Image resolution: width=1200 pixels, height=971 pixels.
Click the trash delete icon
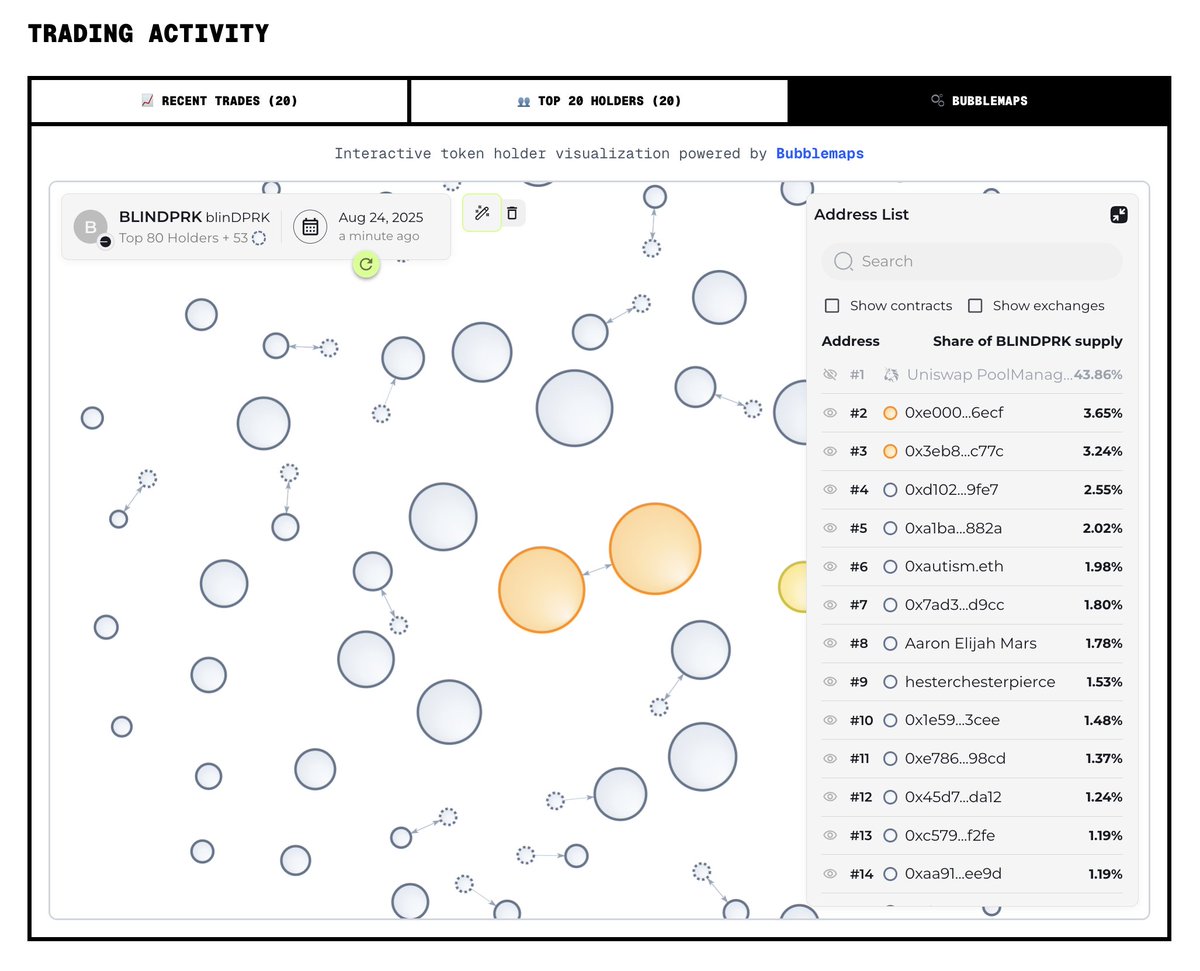[x=512, y=213]
